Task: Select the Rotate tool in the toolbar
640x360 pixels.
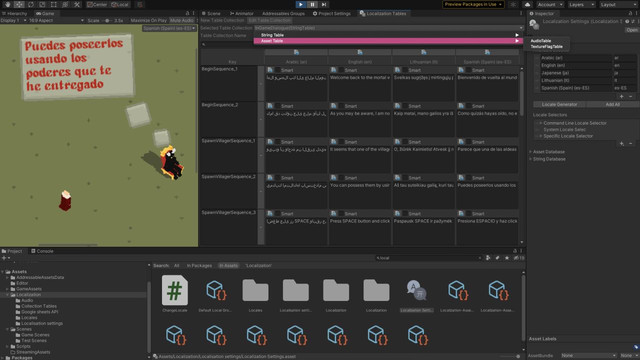Action: pos(31,4)
